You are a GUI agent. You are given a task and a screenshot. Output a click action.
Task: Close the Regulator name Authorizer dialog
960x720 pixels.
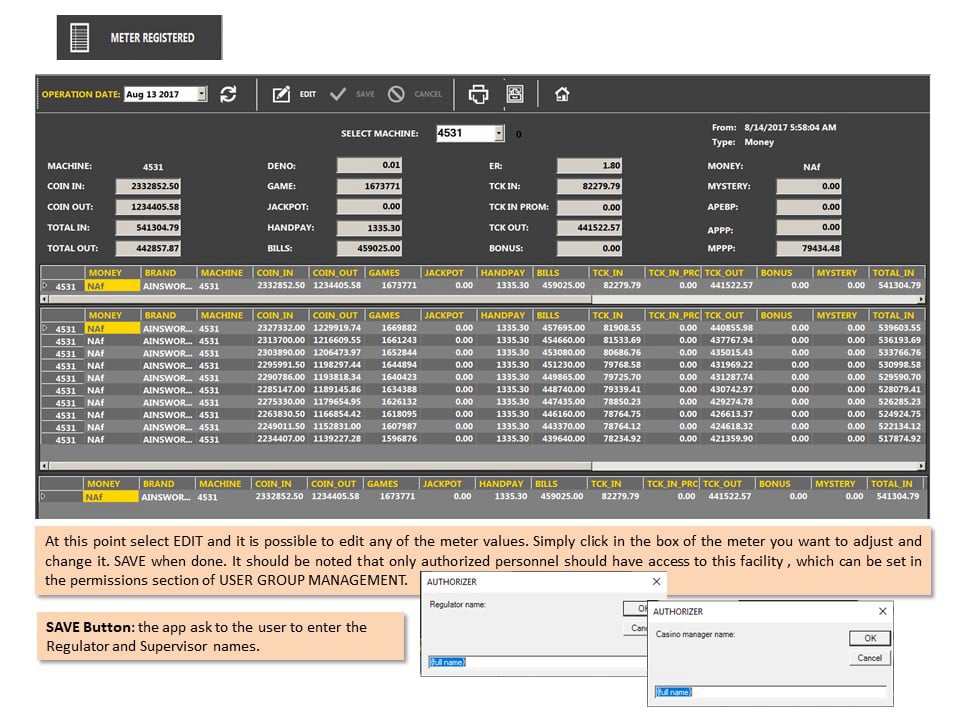656,581
